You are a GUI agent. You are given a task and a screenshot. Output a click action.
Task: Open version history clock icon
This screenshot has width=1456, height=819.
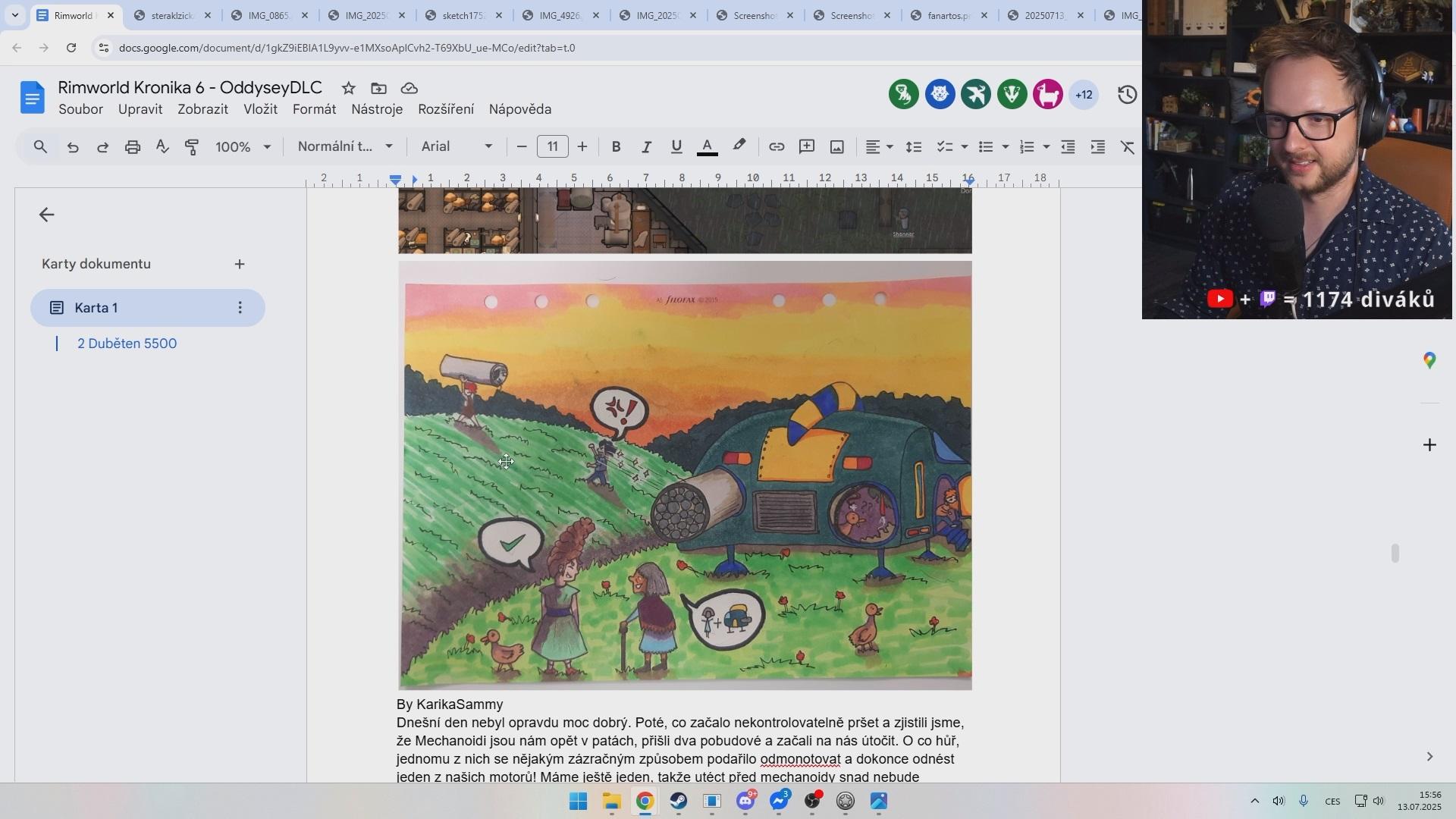pyautogui.click(x=1127, y=95)
